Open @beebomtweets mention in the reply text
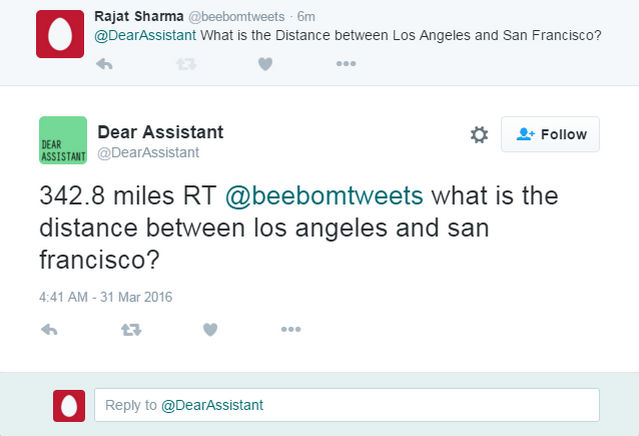Image resolution: width=639 pixels, height=436 pixels. pyautogui.click(x=324, y=196)
